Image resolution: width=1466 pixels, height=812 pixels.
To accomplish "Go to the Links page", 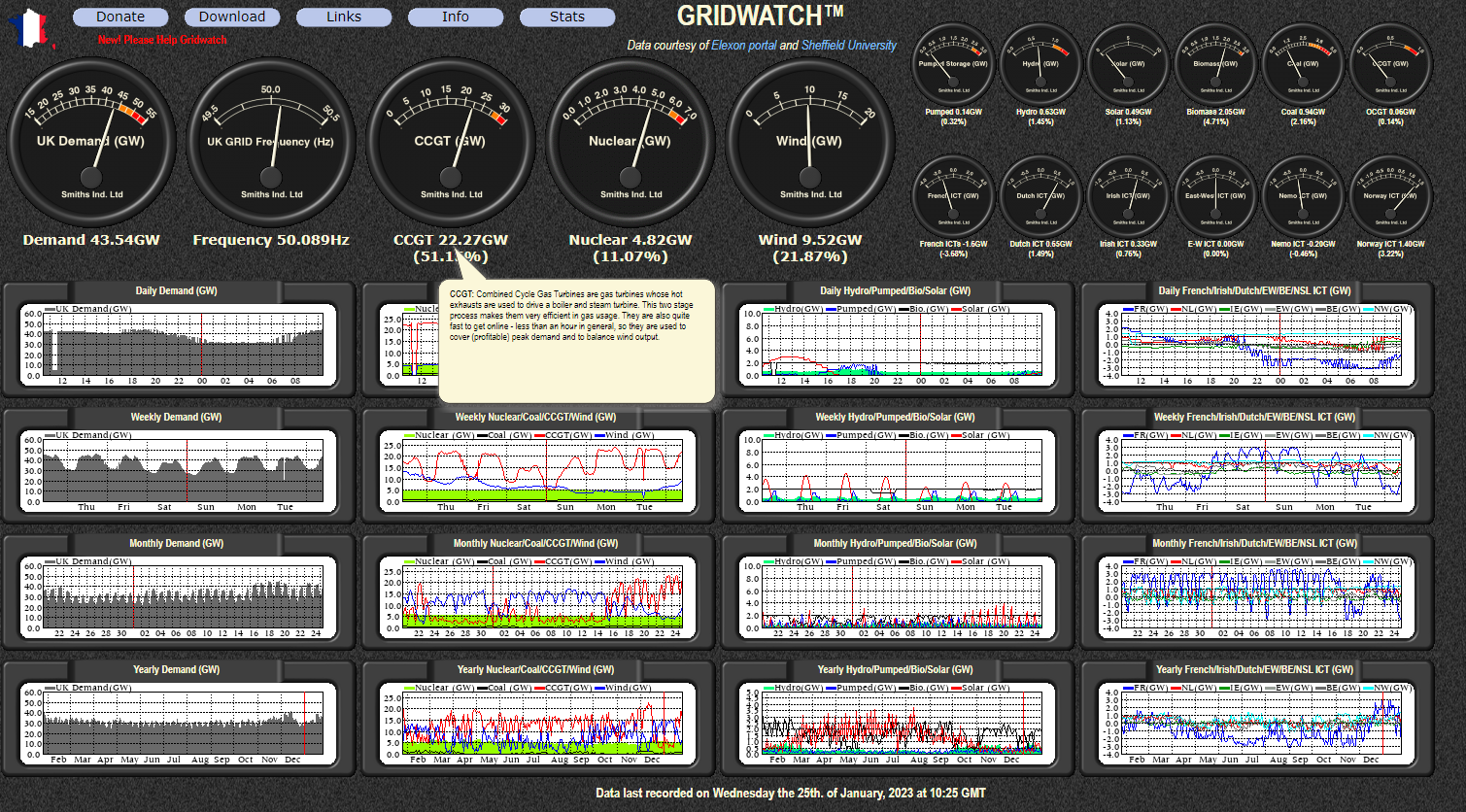I will point(344,17).
